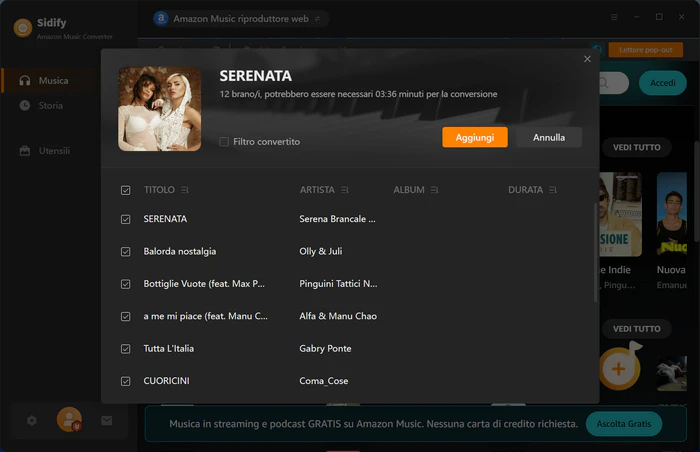Select the Balorda nostalgia track title
The height and width of the screenshot is (452, 700).
pos(179,251)
